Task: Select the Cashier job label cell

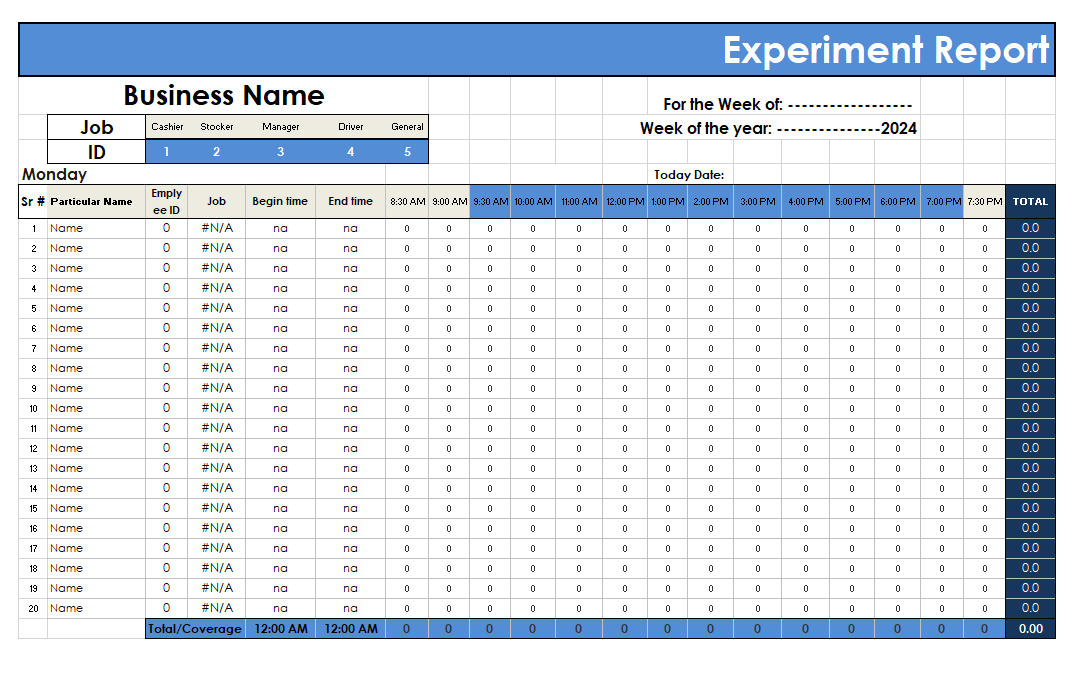Action: click(x=167, y=127)
